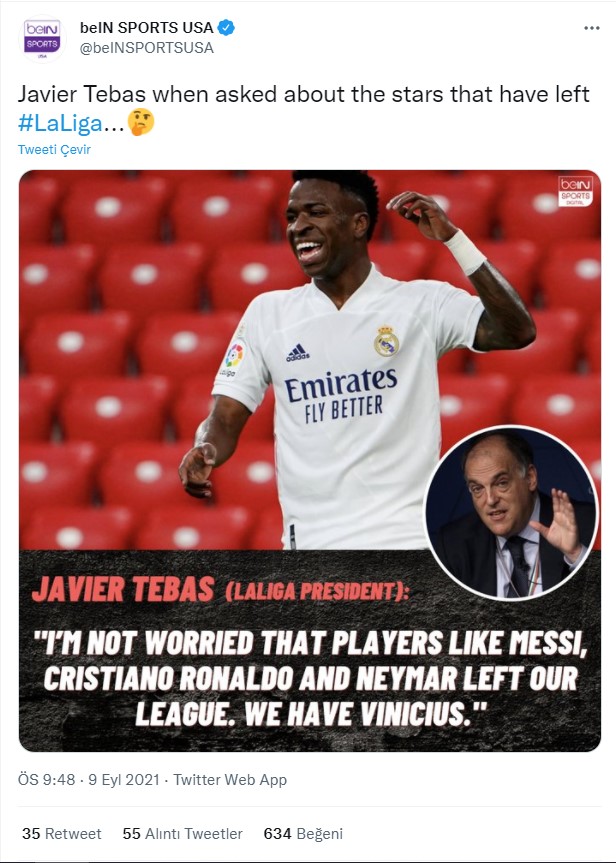The width and height of the screenshot is (616, 863).
Task: Open the #LaLiga hashtag link
Action: (x=60, y=123)
